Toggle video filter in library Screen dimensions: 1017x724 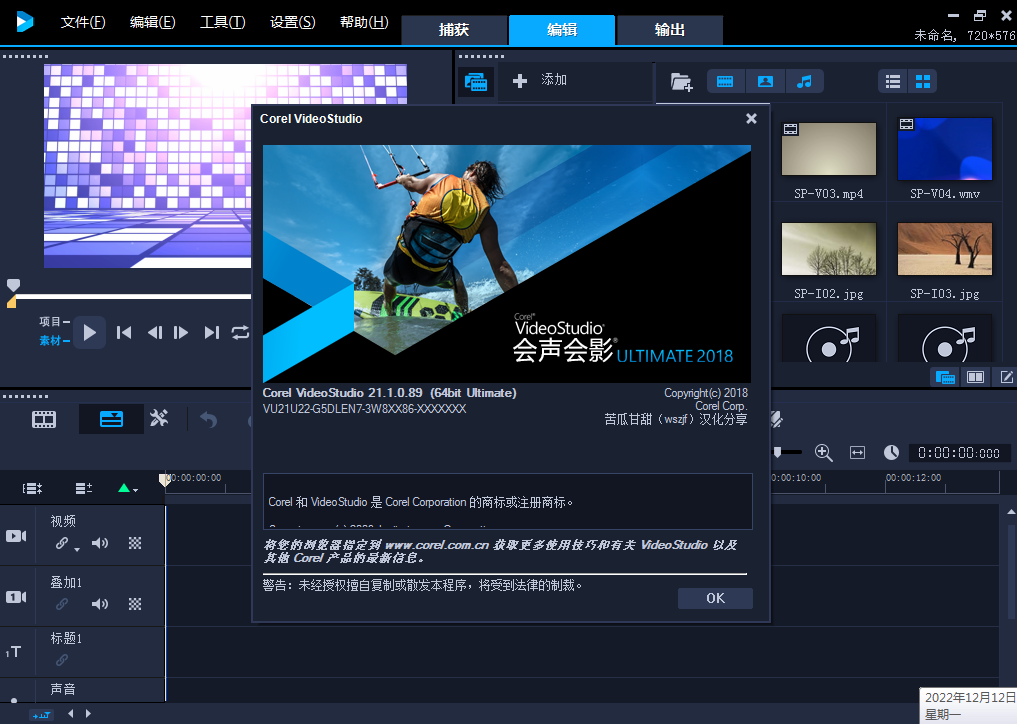725,81
